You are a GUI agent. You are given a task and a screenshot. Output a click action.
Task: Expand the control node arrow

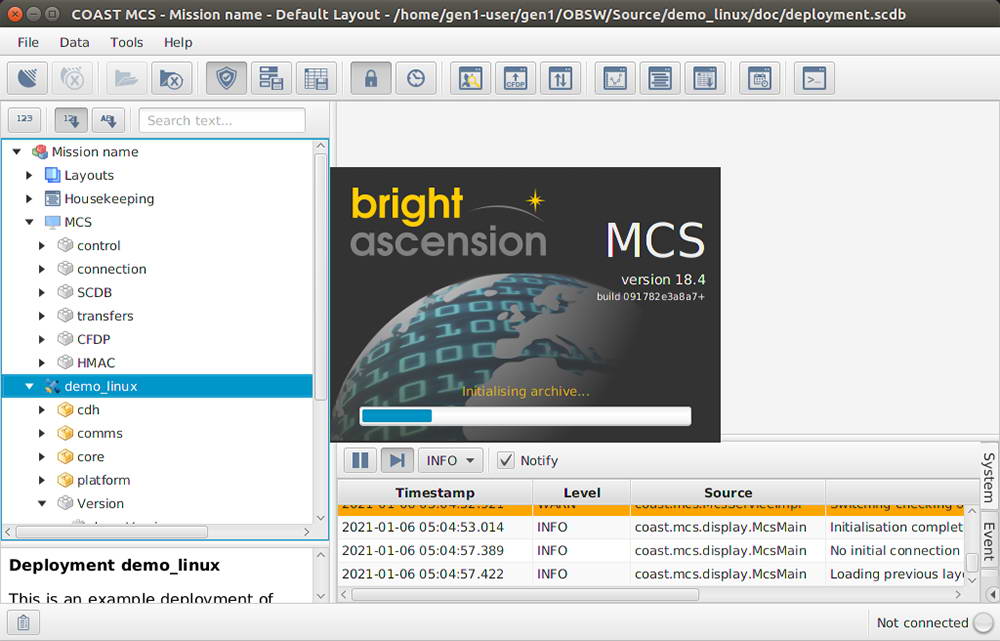pyautogui.click(x=41, y=246)
